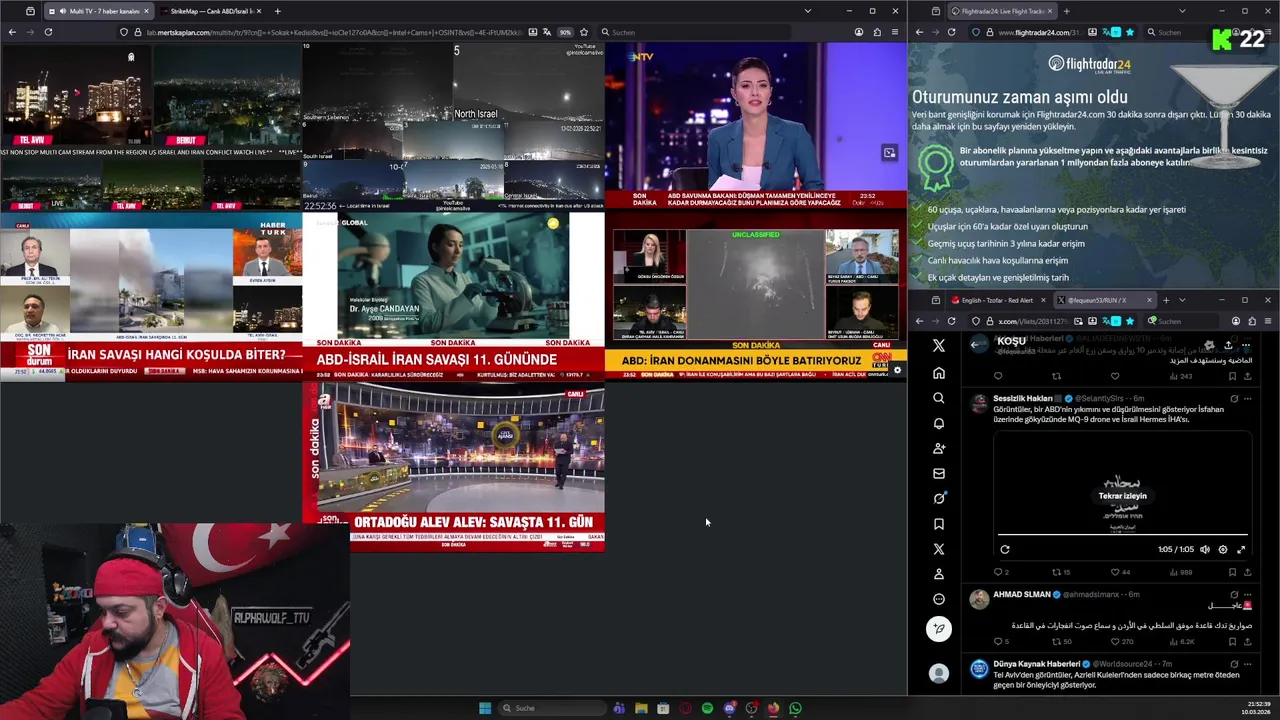
Task: Open the Windows Start button
Action: click(x=485, y=708)
